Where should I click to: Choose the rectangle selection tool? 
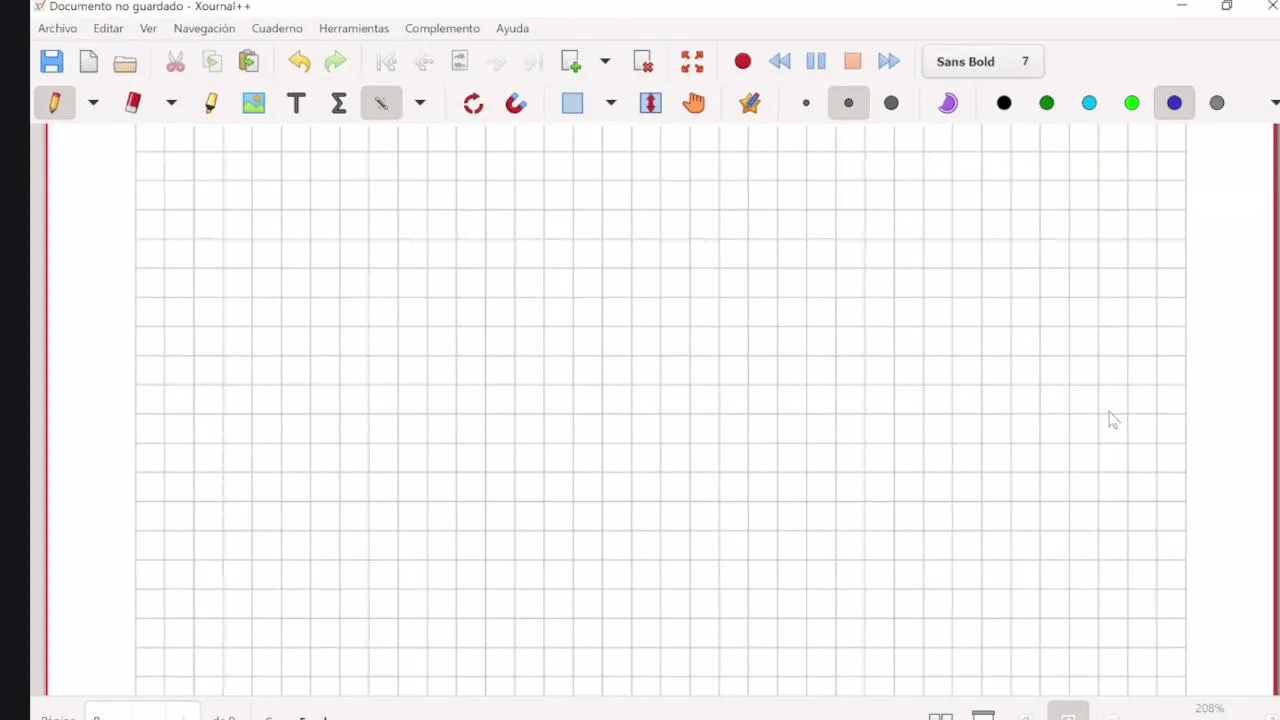click(572, 103)
